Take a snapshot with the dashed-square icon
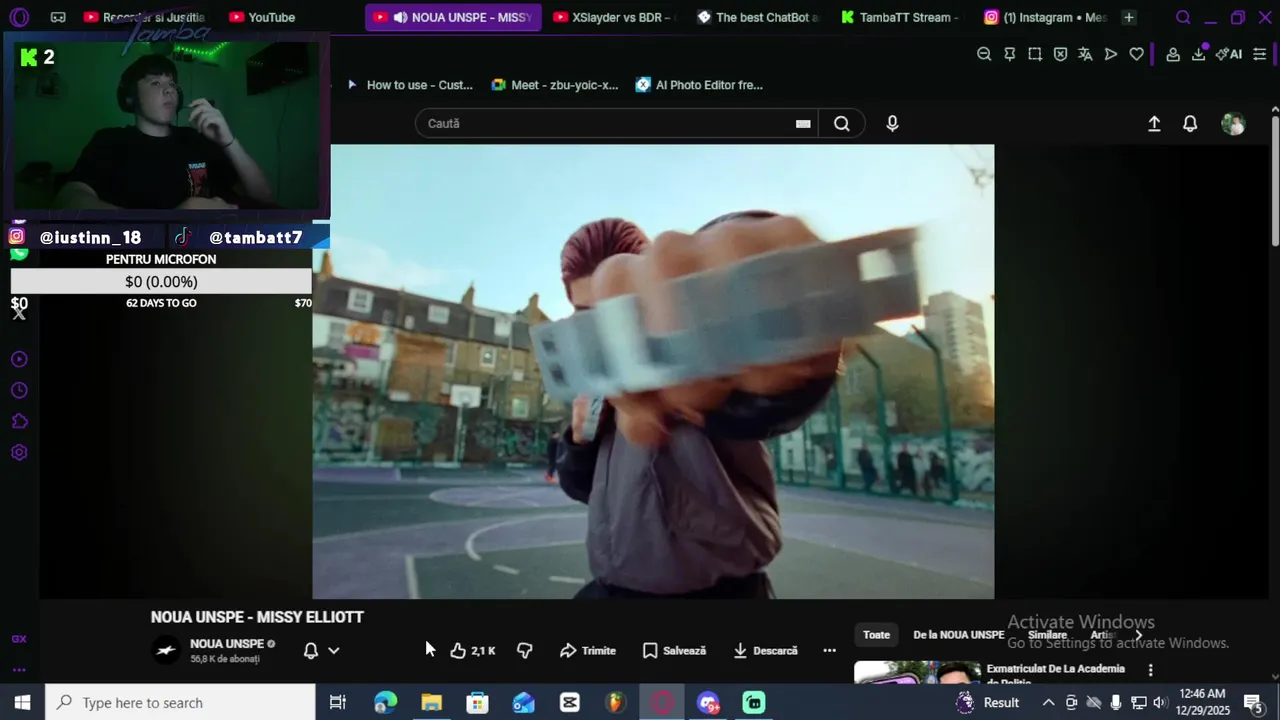Image resolution: width=1280 pixels, height=720 pixels. click(1035, 54)
